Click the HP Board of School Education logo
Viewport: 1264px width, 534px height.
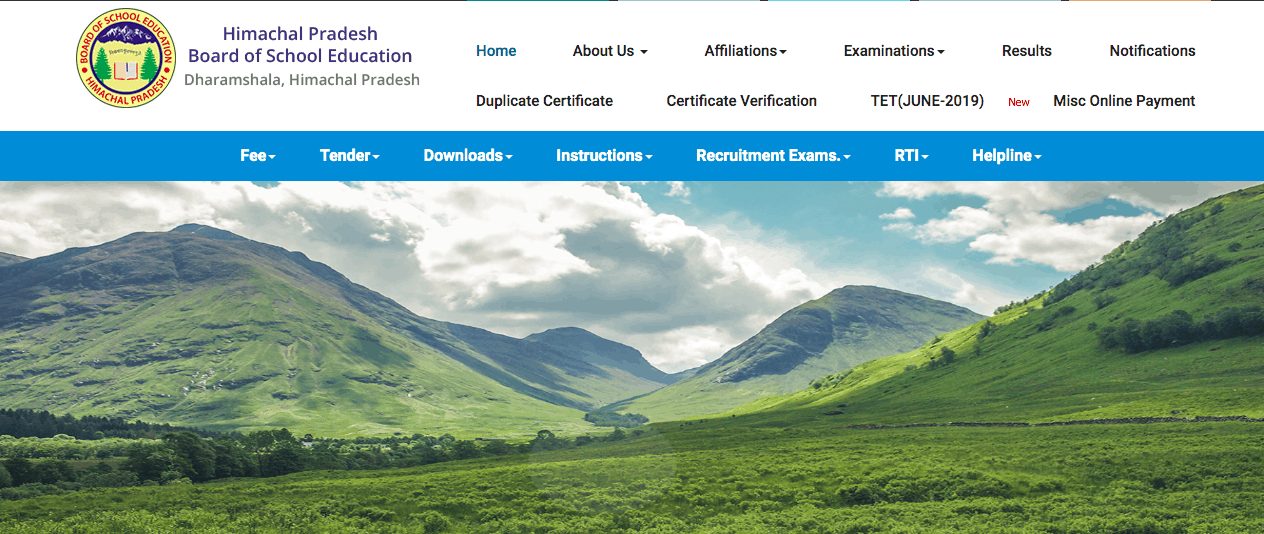coord(126,58)
